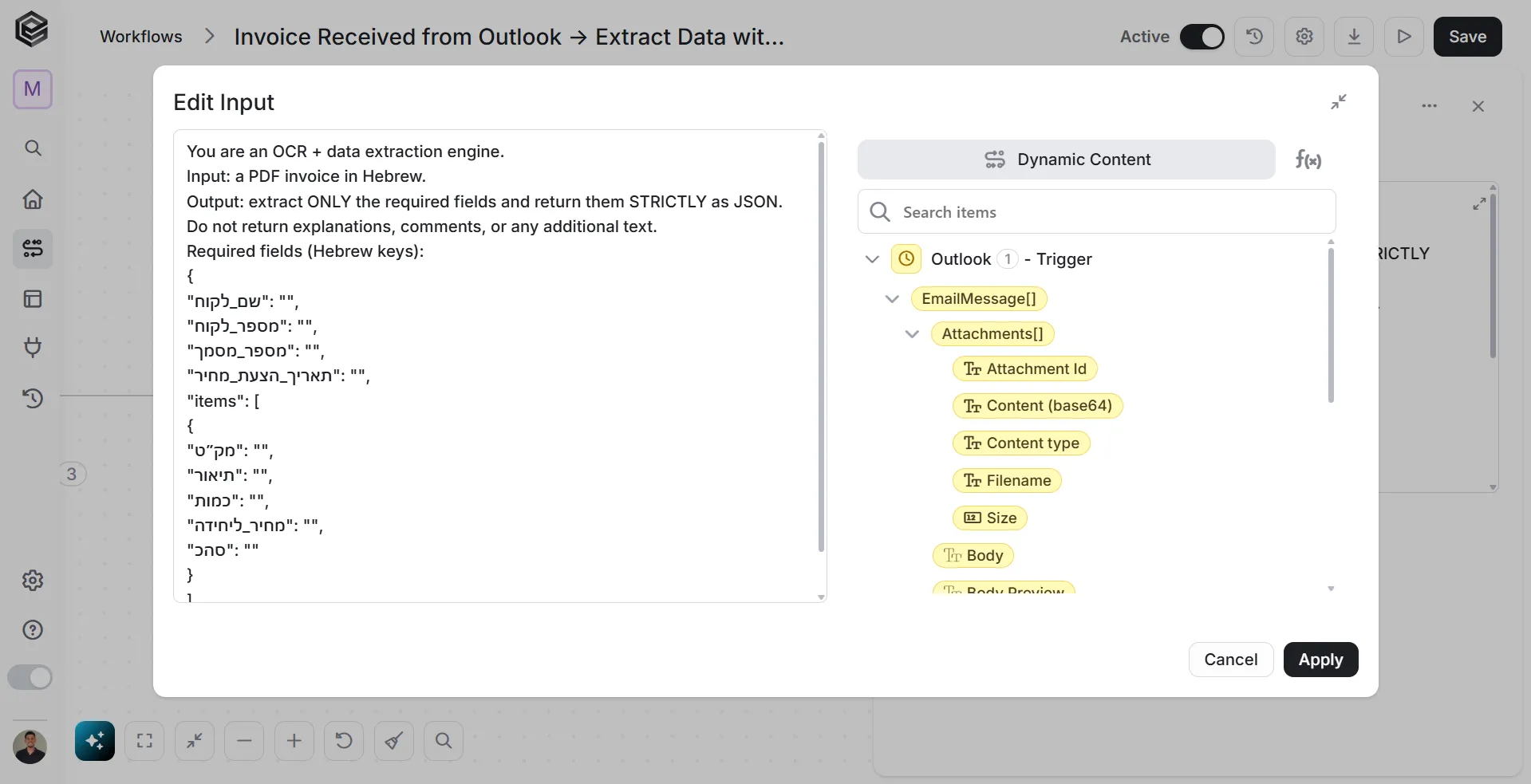Open the Workflows breadcrumb link
This screenshot has height=784, width=1531.
point(141,37)
